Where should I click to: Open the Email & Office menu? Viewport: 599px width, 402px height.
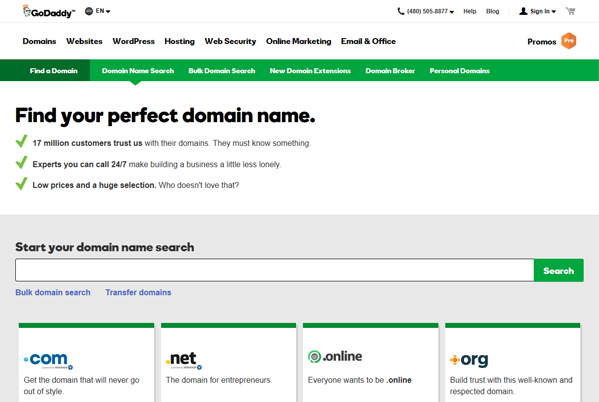[368, 41]
